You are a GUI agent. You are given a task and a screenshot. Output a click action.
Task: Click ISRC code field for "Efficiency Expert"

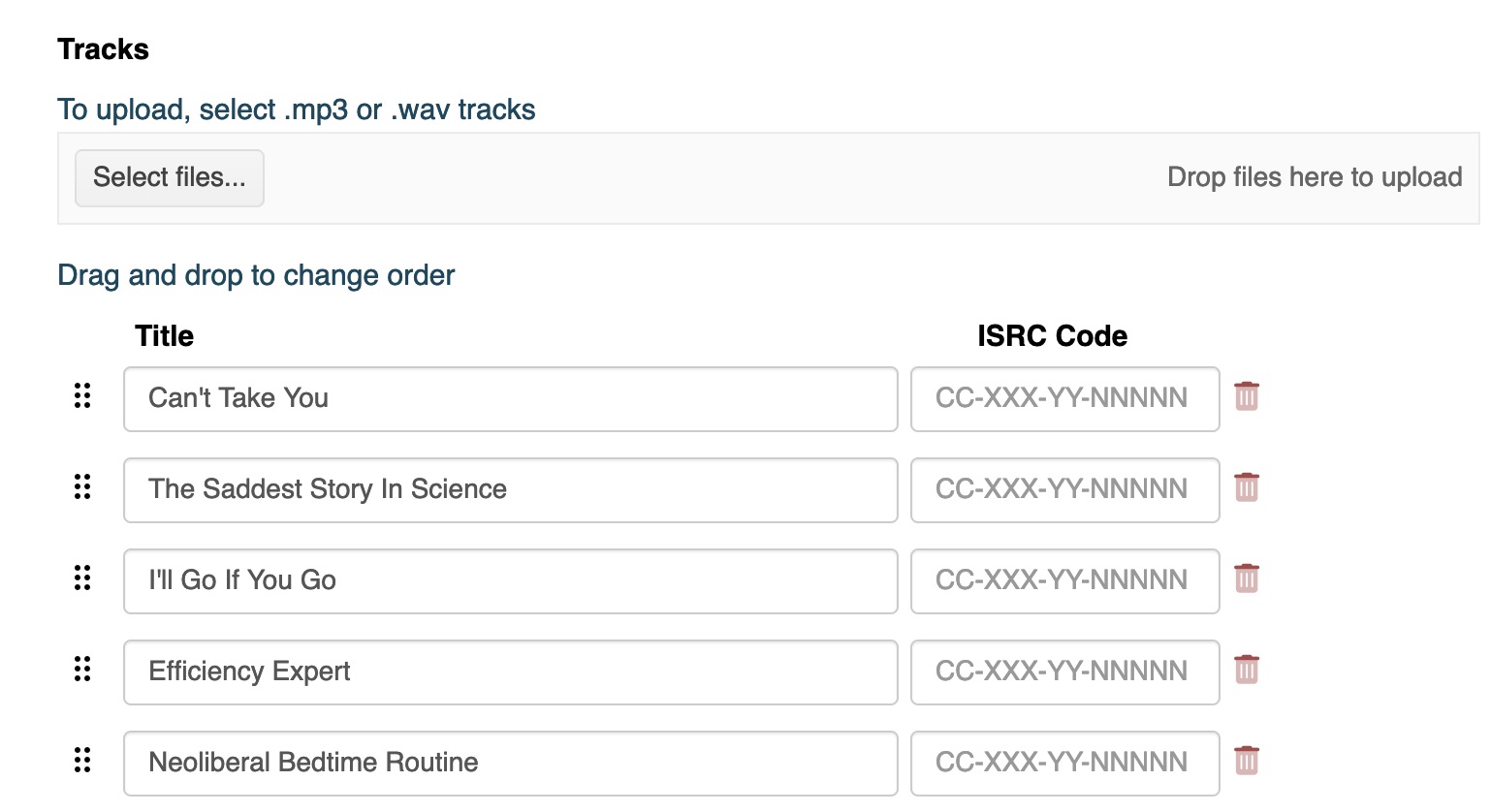(x=1064, y=671)
